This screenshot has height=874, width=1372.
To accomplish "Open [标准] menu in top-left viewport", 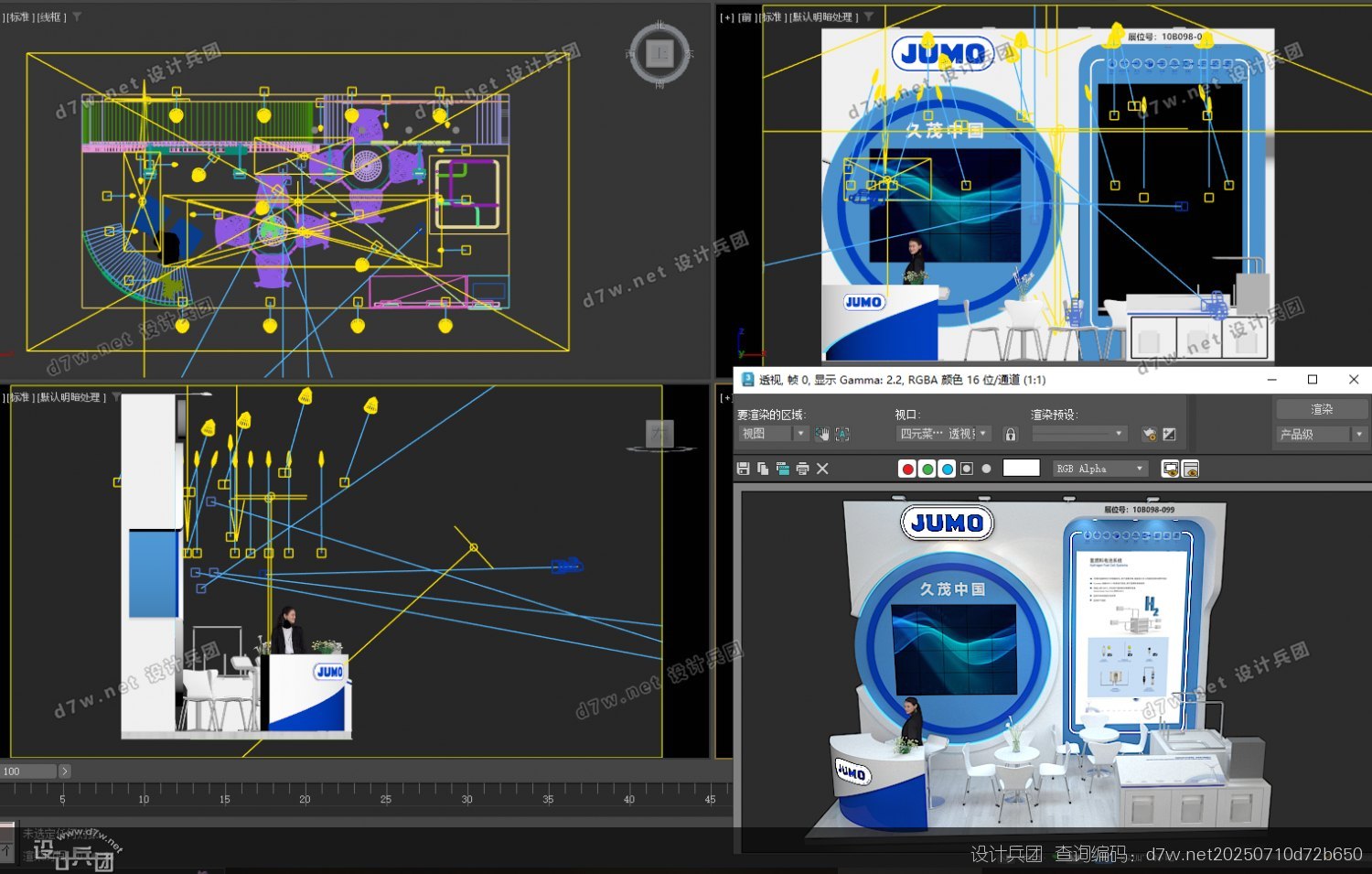I will pyautogui.click(x=19, y=16).
